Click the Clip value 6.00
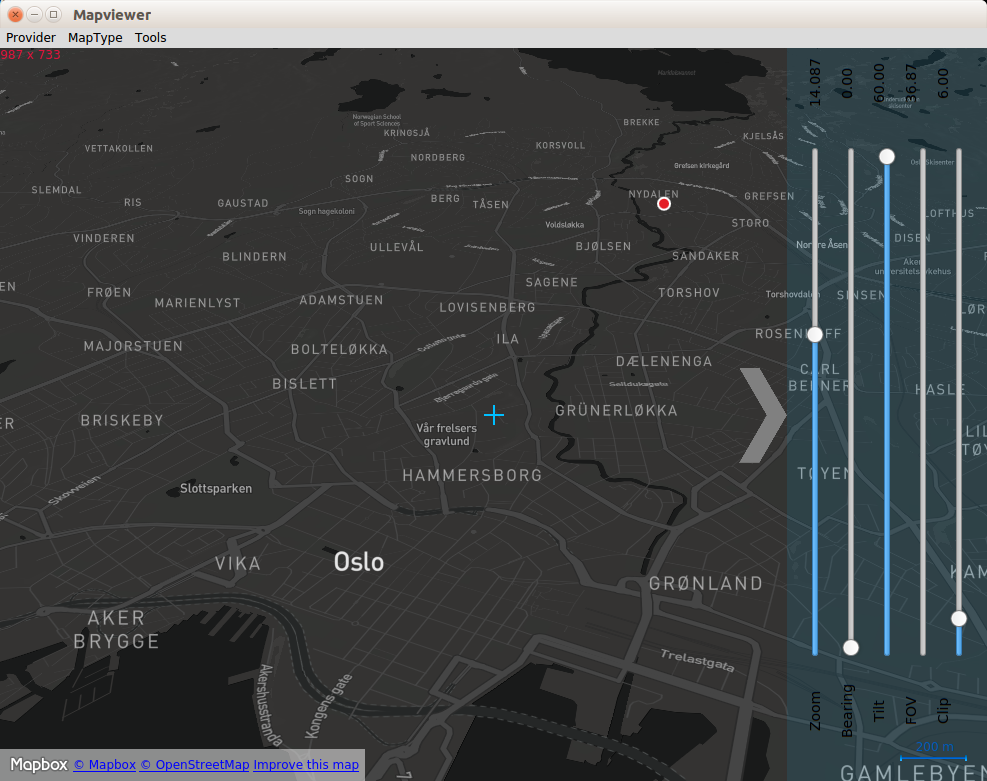 click(x=942, y=83)
